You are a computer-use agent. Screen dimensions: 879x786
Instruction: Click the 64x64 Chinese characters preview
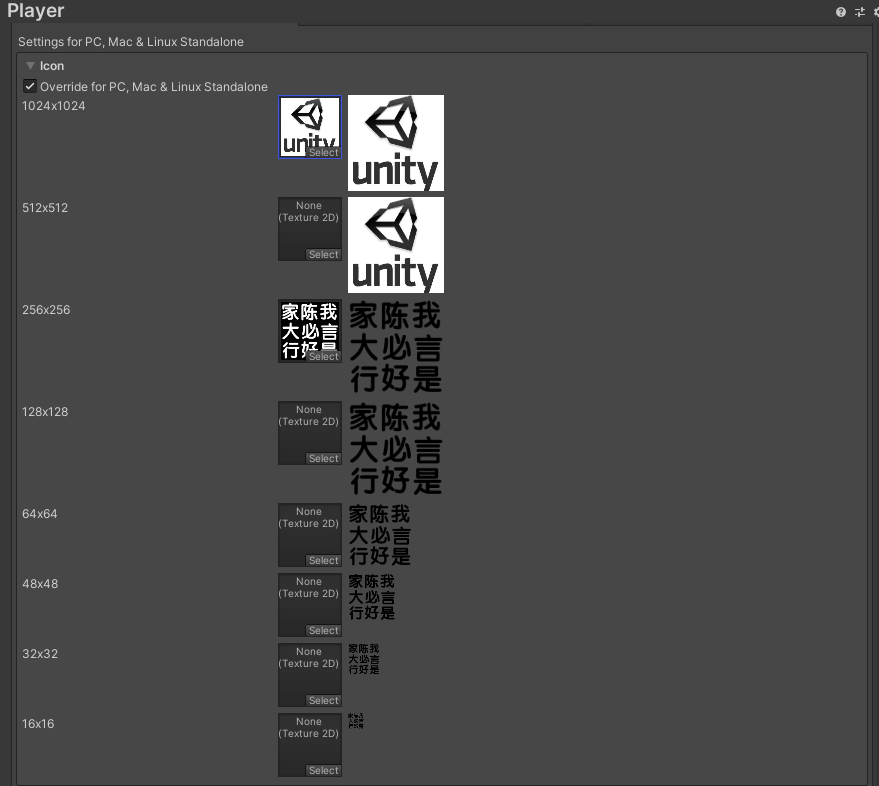pyautogui.click(x=380, y=535)
